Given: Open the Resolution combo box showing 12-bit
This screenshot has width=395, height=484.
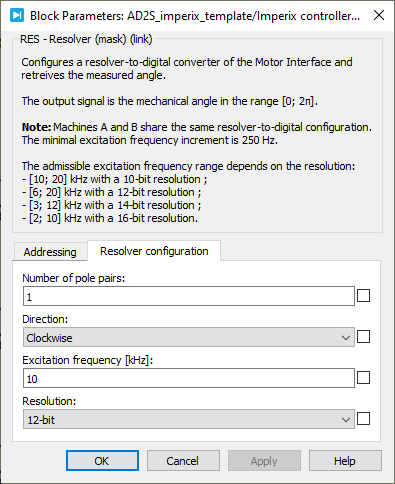Looking at the screenshot, I should click(x=189, y=419).
